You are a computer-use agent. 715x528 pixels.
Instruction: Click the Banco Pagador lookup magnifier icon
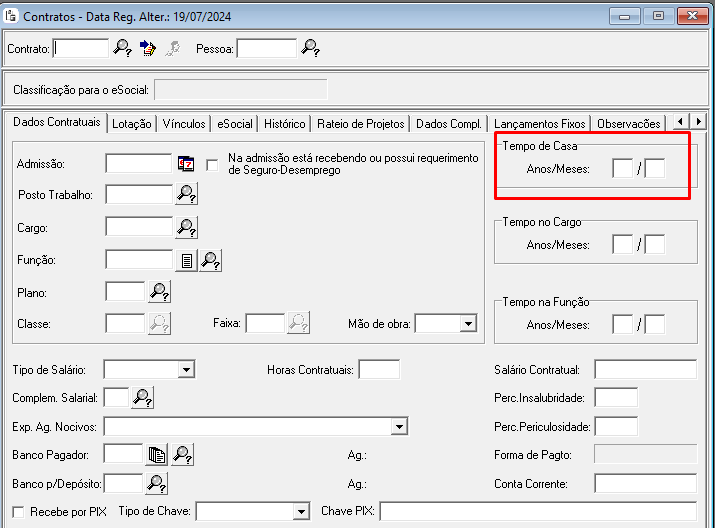pyautogui.click(x=182, y=455)
